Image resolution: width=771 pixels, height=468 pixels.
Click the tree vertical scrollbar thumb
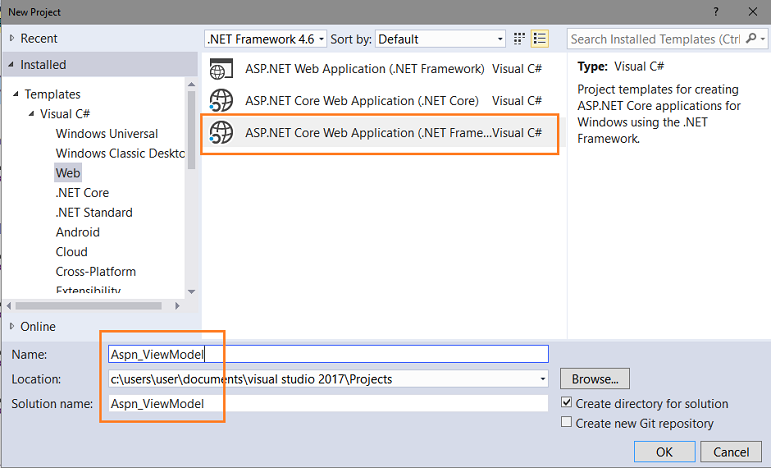(x=191, y=130)
